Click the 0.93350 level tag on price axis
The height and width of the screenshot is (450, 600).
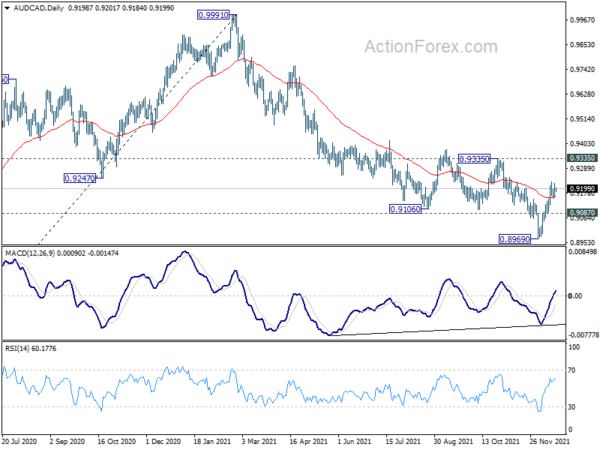click(582, 158)
